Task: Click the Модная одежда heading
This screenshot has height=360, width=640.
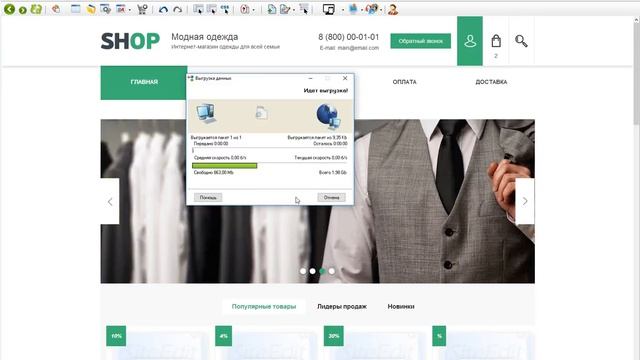Action: [204, 37]
